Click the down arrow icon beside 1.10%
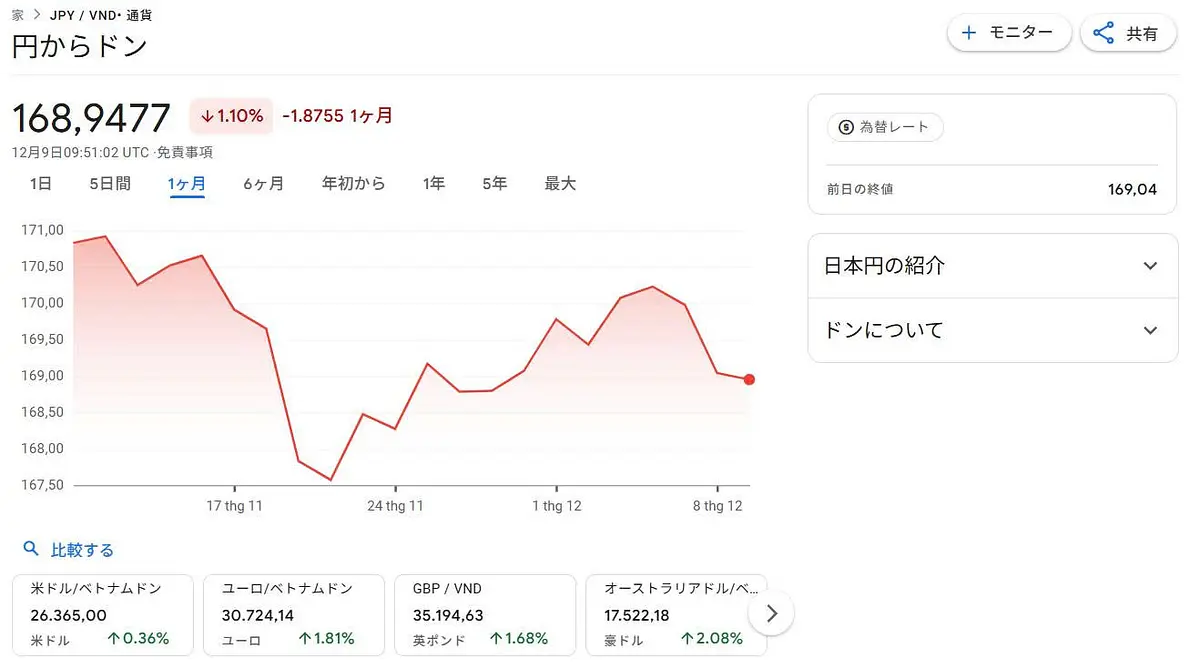The height and width of the screenshot is (666, 1200). (x=207, y=116)
